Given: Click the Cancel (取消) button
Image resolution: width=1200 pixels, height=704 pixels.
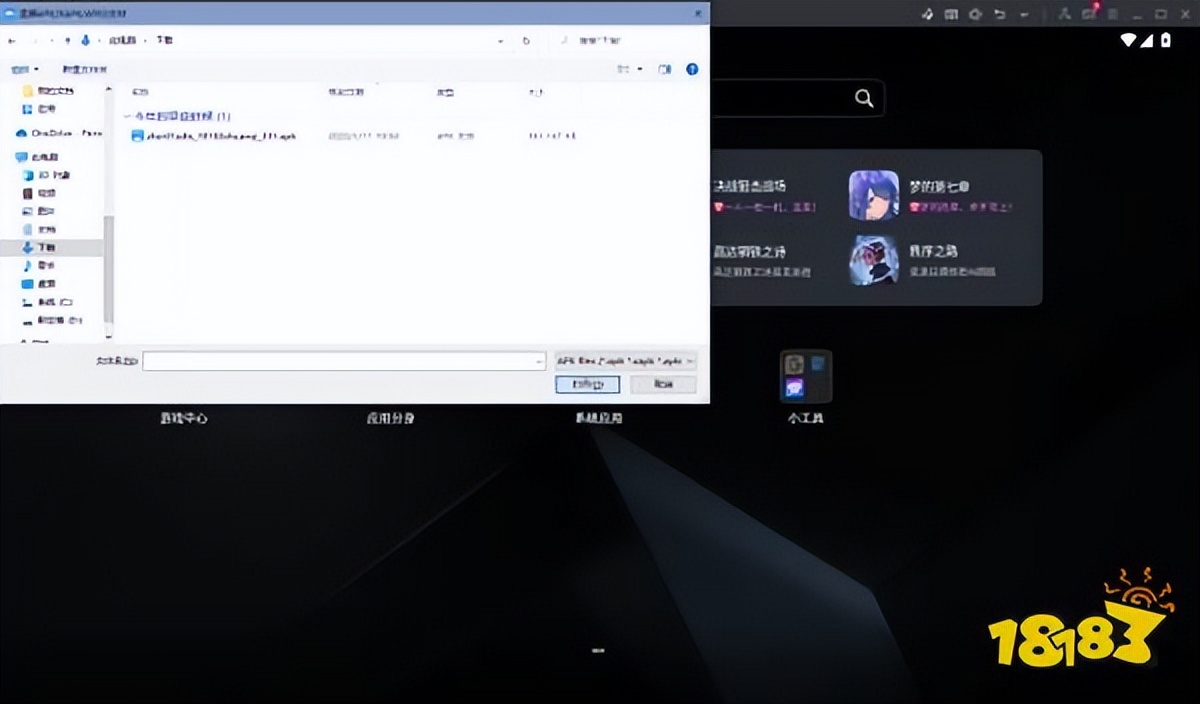Looking at the screenshot, I should pyautogui.click(x=662, y=384).
